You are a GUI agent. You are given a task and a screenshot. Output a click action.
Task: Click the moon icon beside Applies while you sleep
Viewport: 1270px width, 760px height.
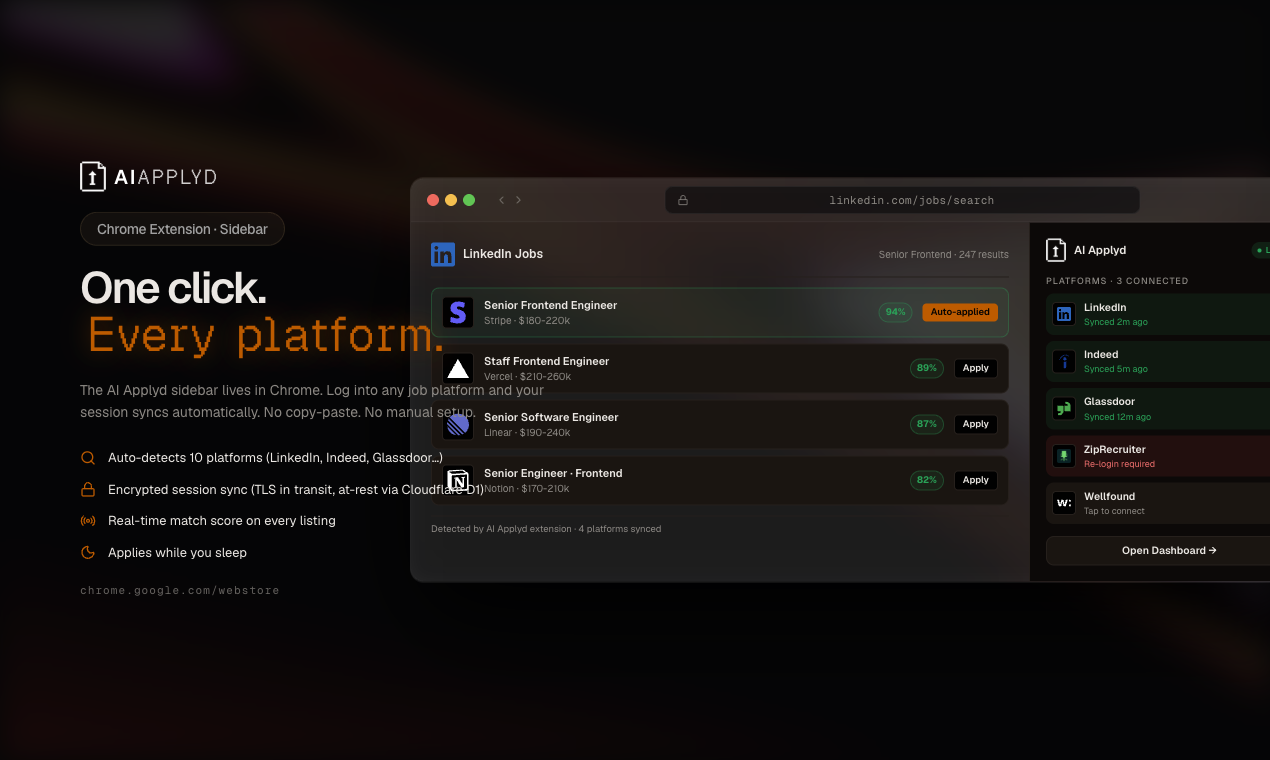point(88,552)
